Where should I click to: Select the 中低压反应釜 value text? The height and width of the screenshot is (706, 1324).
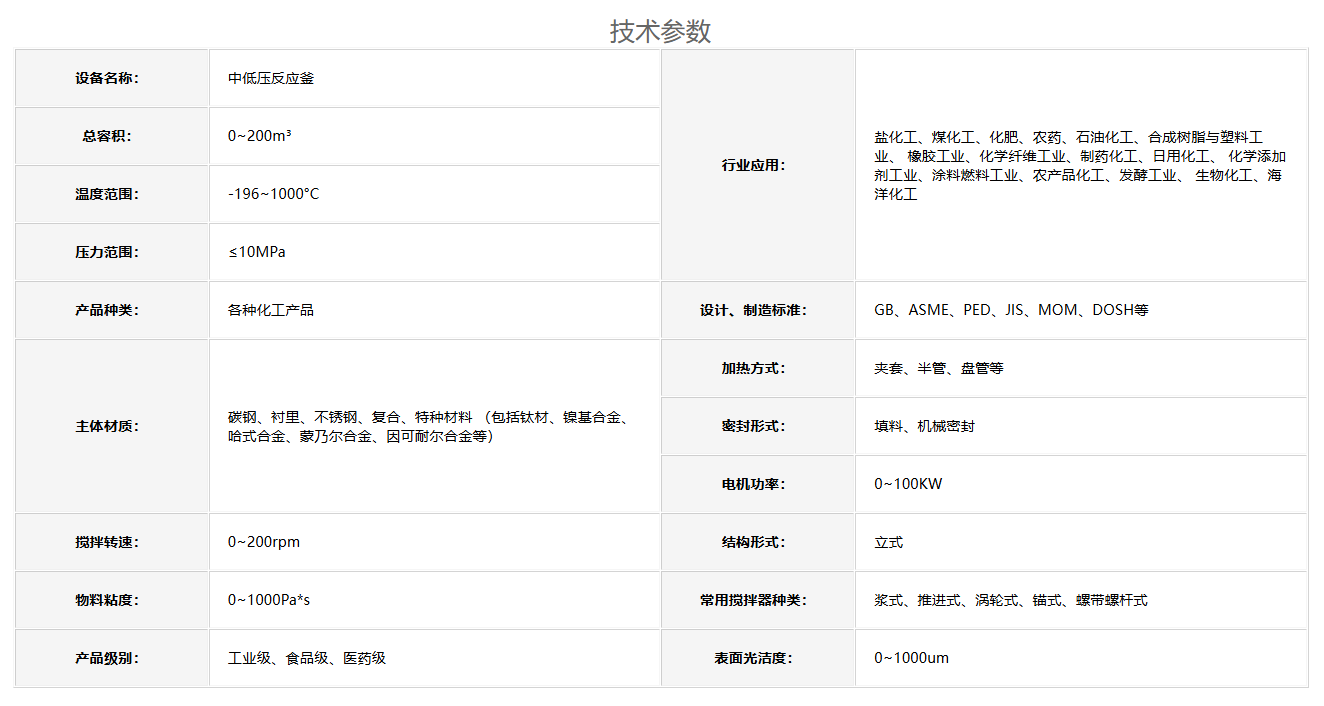(x=271, y=78)
